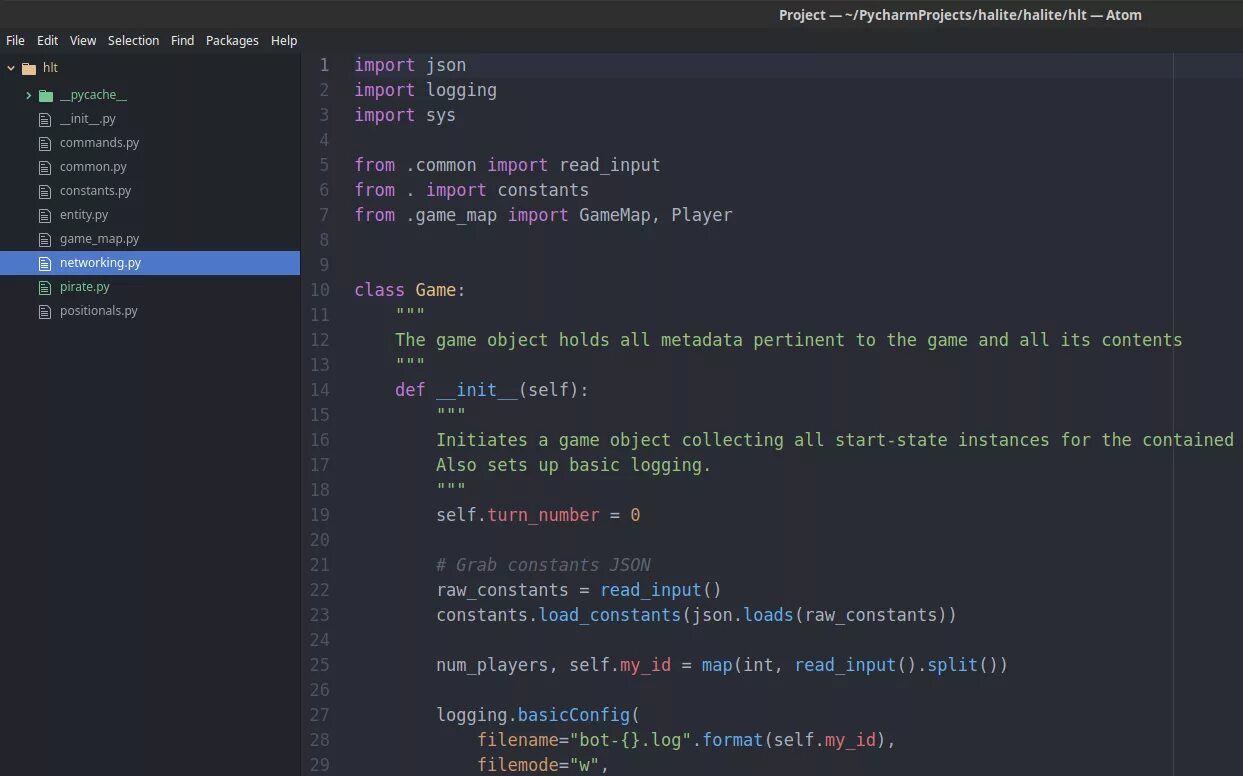The image size is (1243, 776).
Task: Click the file icon beside commands.py
Action: pyautogui.click(x=44, y=143)
